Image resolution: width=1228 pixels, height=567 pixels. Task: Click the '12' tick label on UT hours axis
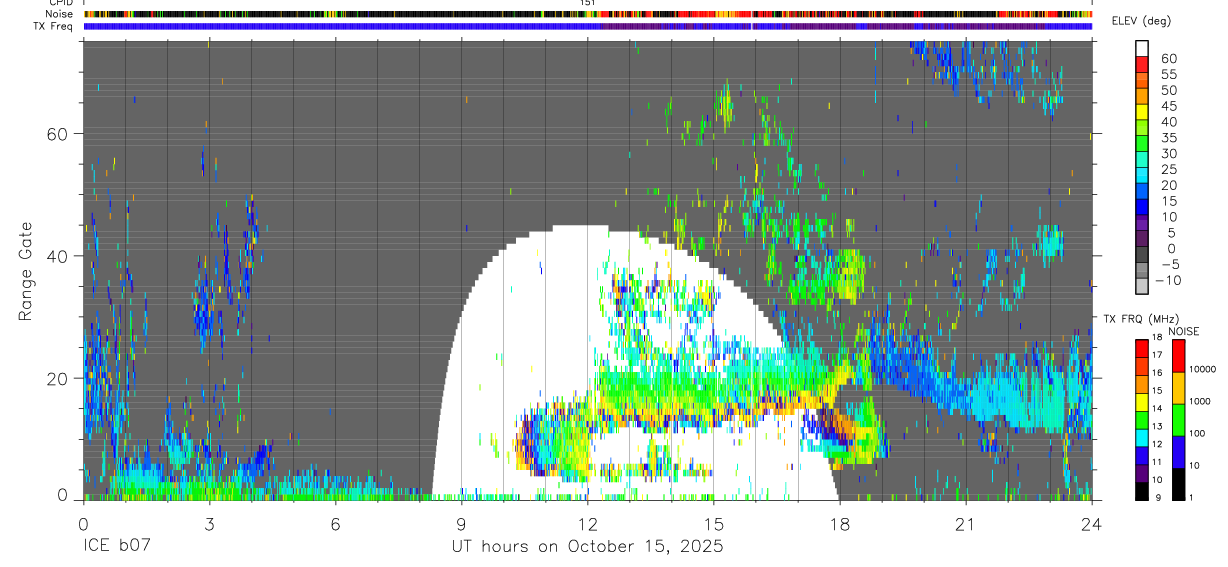(587, 523)
